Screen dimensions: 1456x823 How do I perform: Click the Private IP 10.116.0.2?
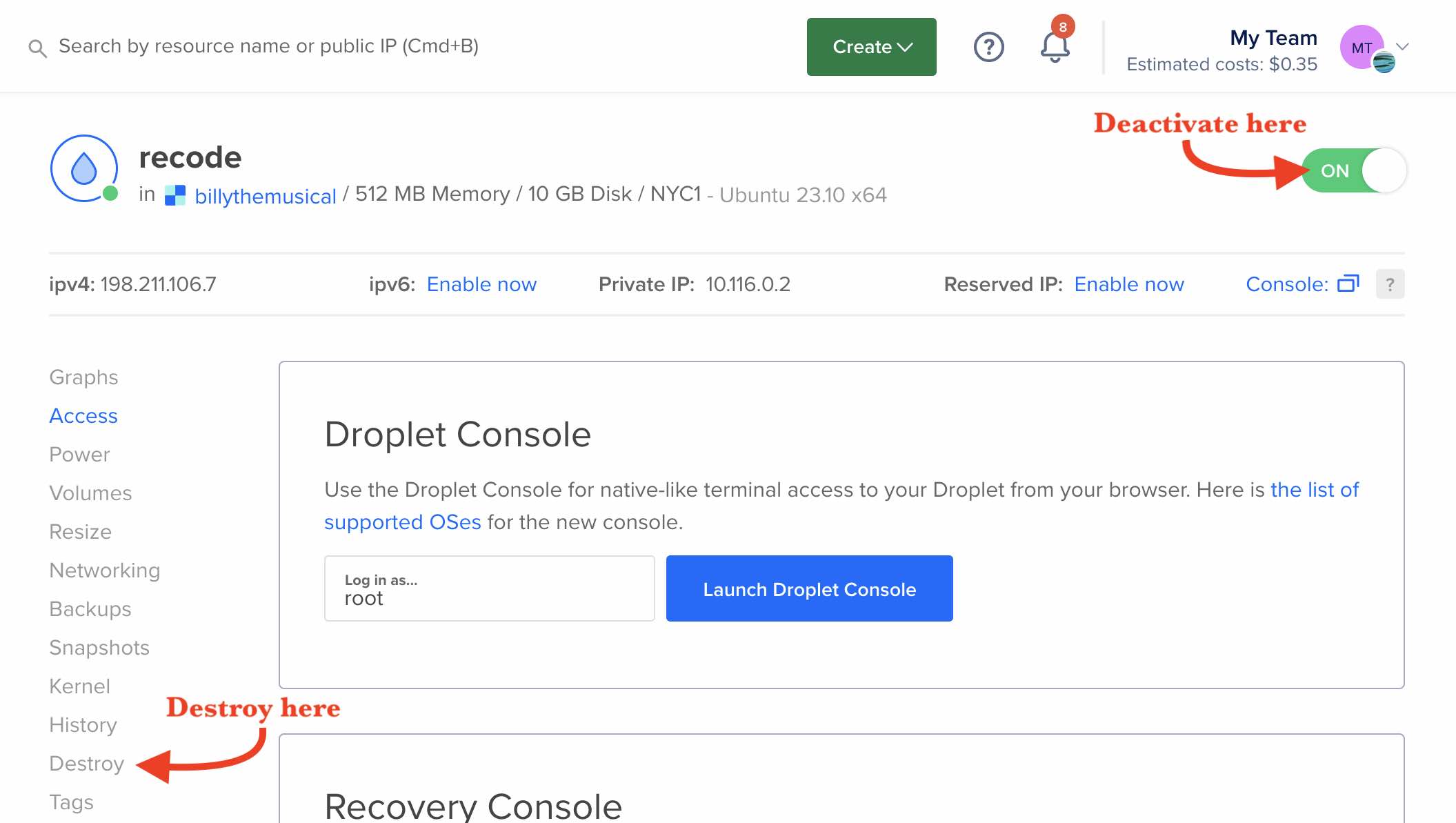748,284
